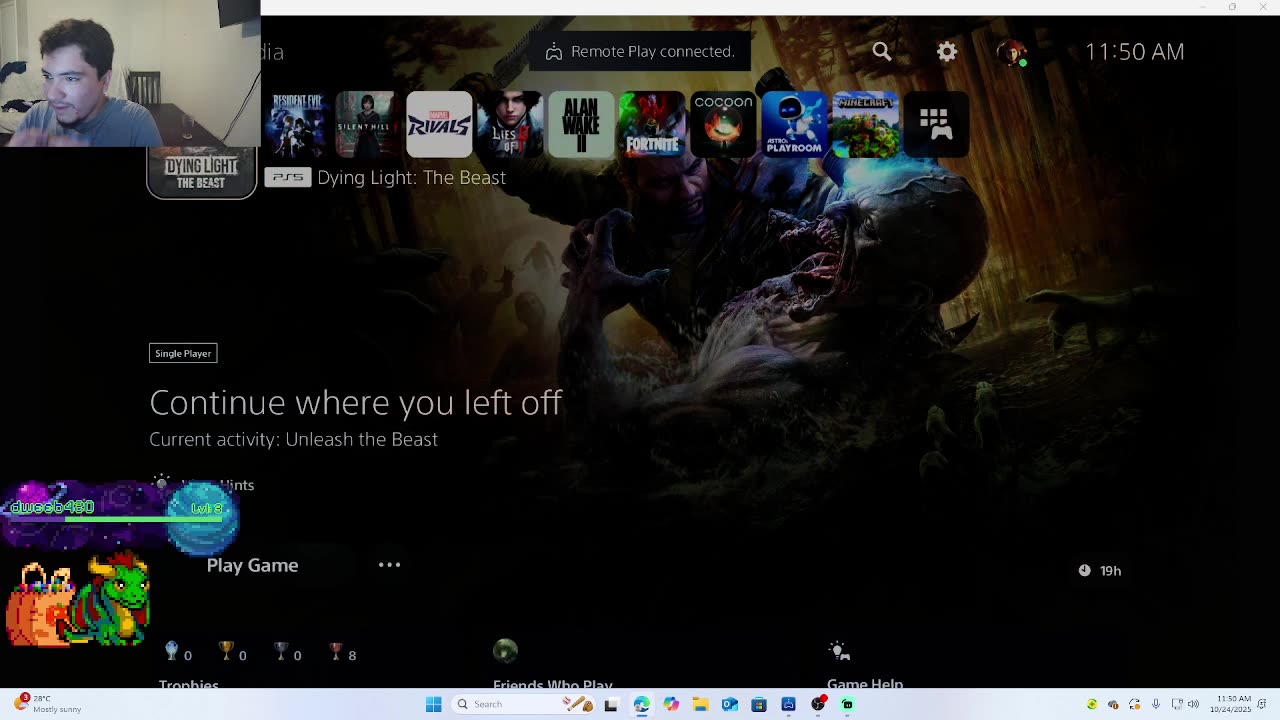This screenshot has width=1280, height=720.
Task: Click the microphone tray icon
Action: point(1156,704)
